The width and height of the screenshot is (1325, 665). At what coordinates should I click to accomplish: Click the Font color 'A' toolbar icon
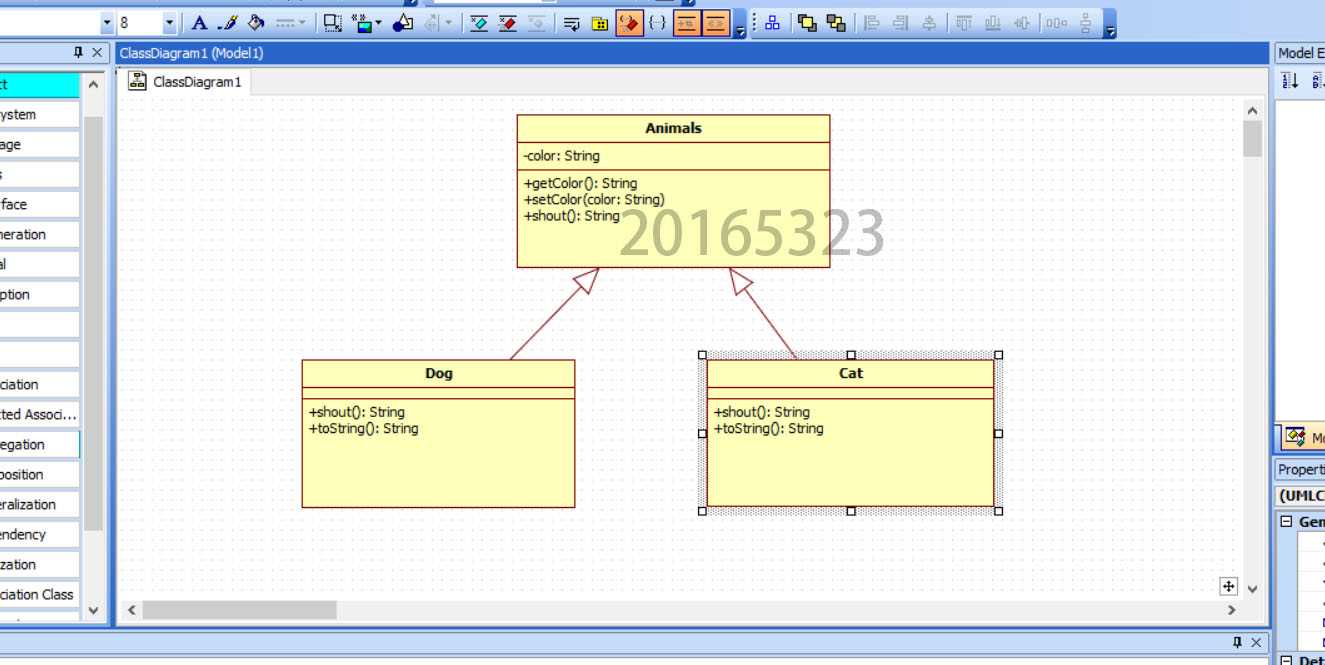(x=199, y=23)
